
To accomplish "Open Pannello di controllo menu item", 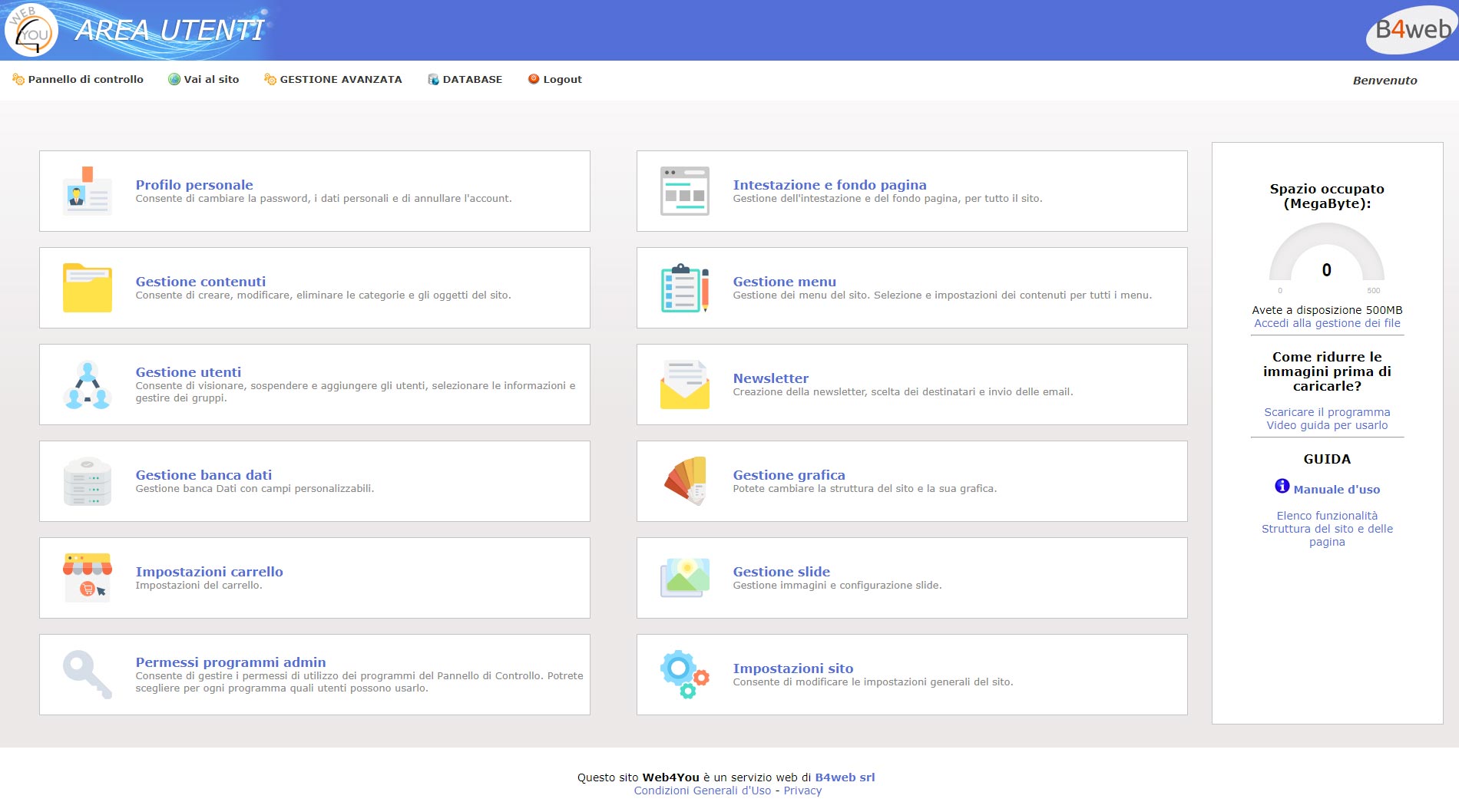I will 86,79.
